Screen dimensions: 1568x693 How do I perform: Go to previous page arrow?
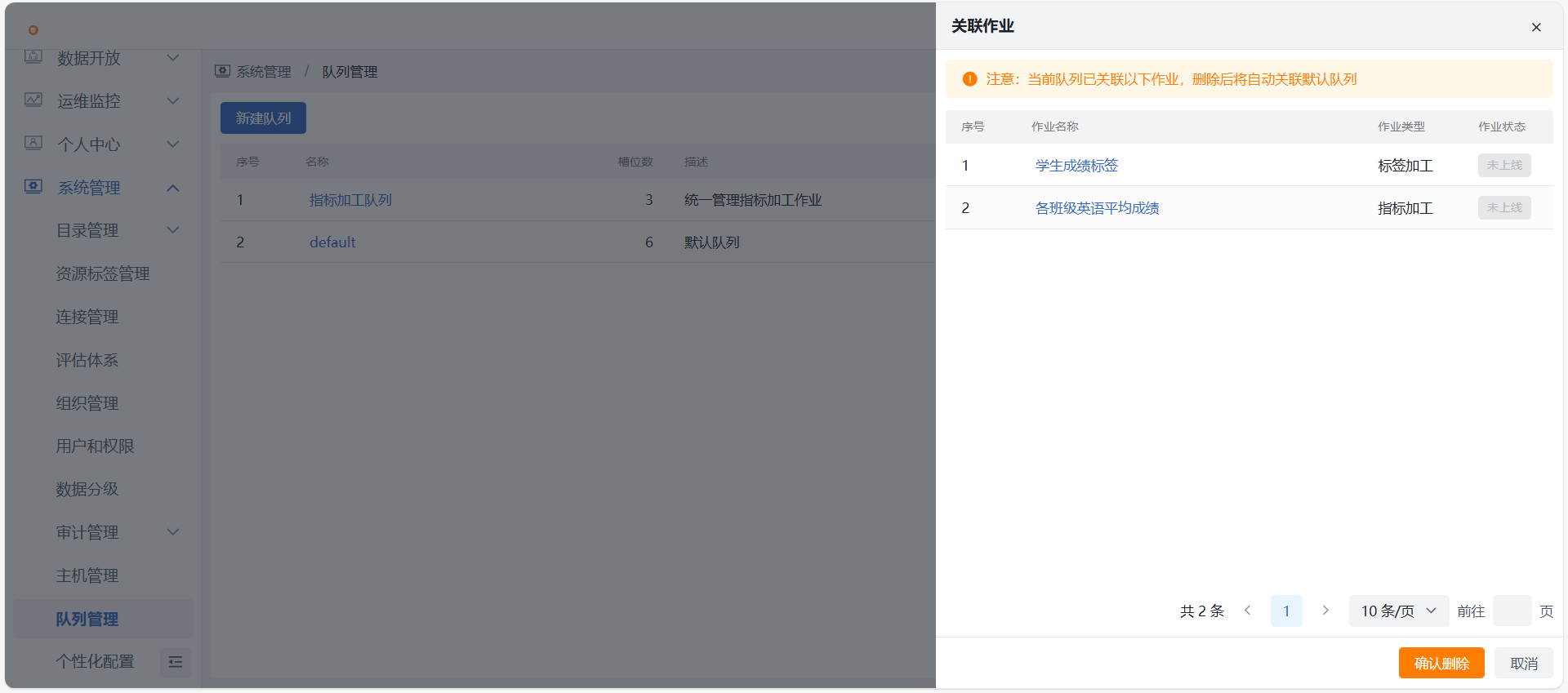(x=1247, y=611)
